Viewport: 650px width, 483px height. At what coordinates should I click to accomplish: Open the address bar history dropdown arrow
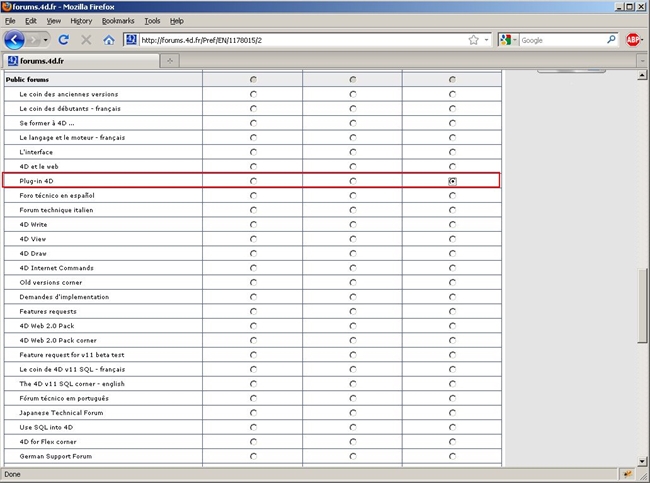(x=486, y=40)
